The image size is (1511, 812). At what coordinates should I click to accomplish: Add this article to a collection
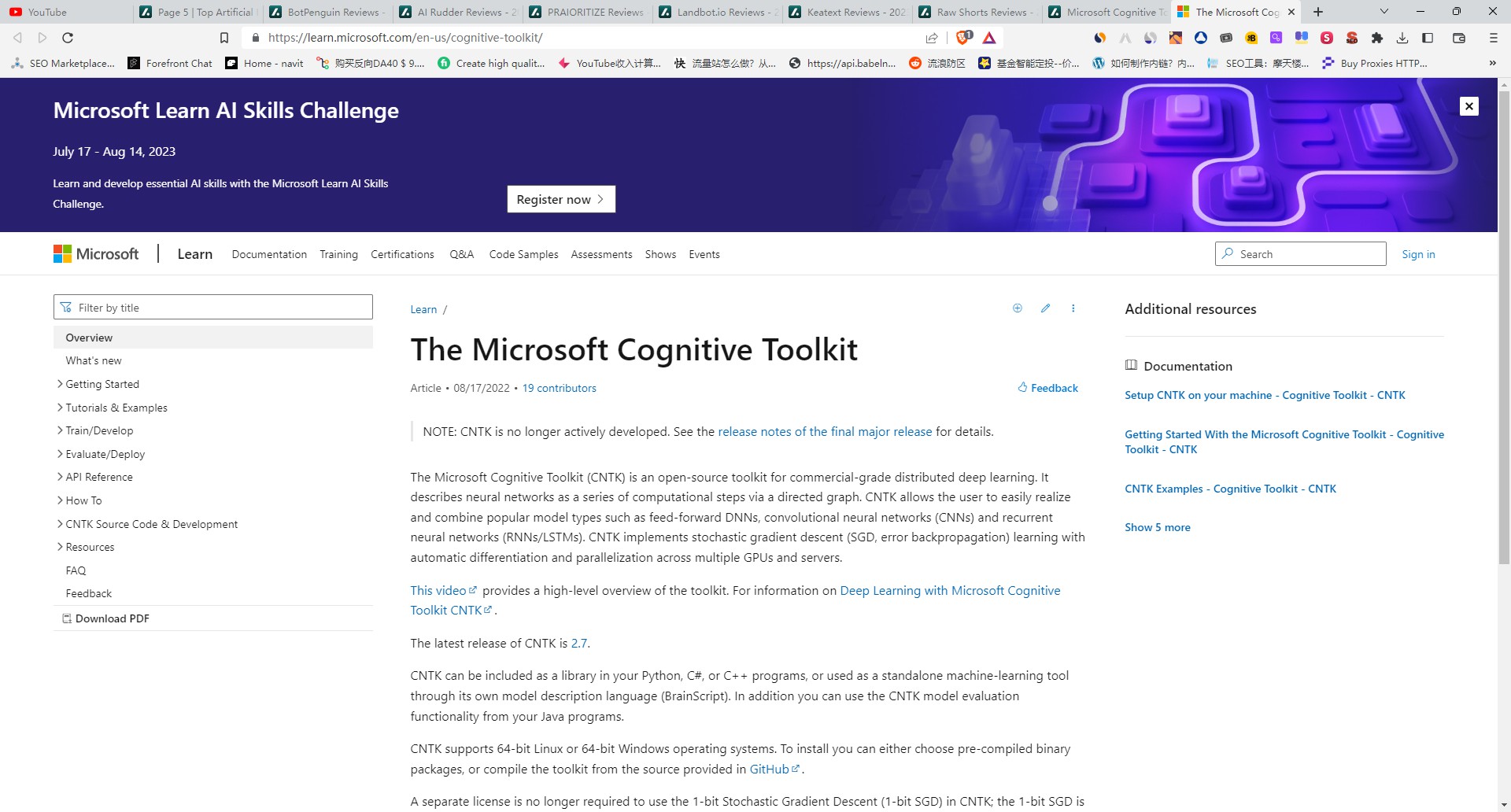pyautogui.click(x=1018, y=308)
